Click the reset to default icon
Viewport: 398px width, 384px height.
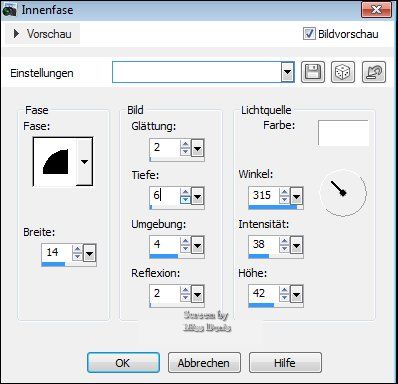374,72
